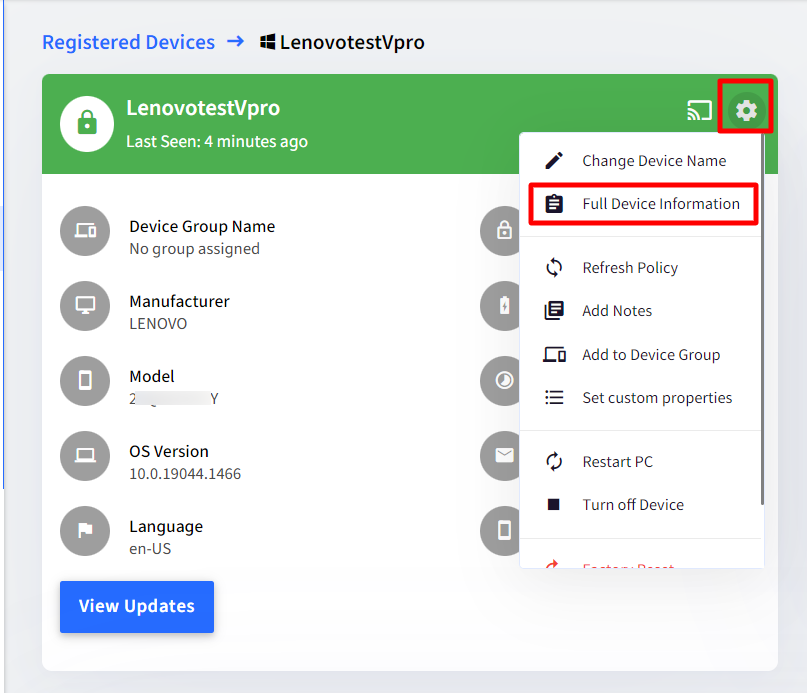Click the stop square icon beside Turn off Device
The image size is (807, 693).
click(x=553, y=505)
